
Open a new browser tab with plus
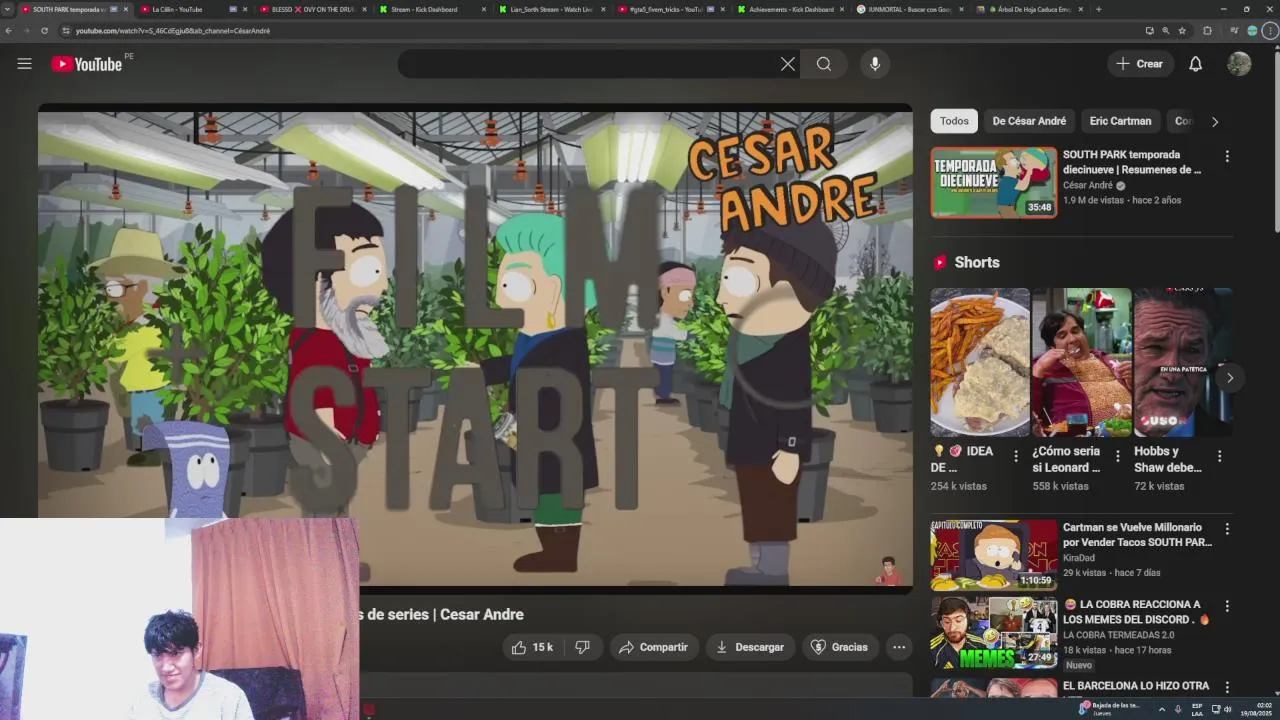1098,9
